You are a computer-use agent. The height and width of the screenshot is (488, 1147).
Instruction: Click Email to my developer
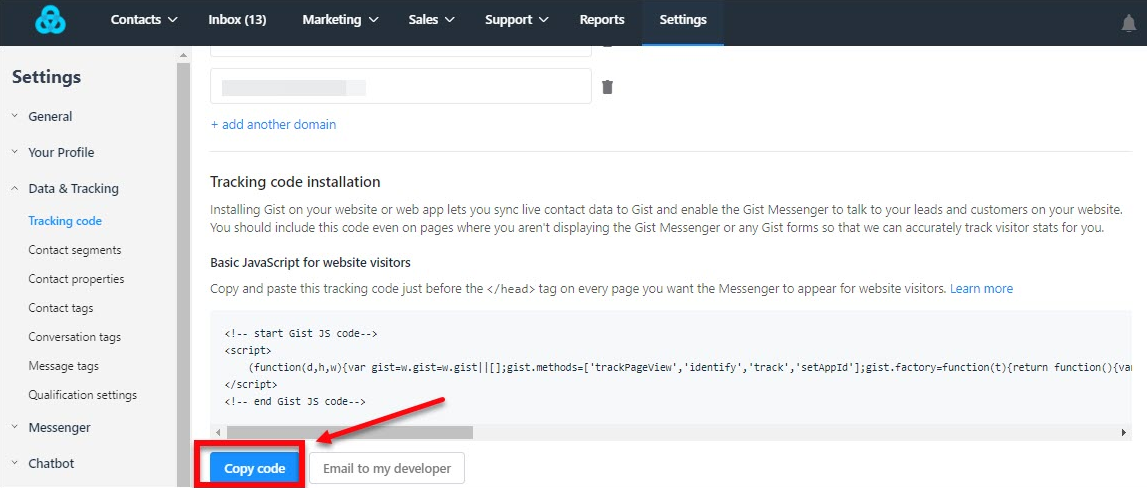pyautogui.click(x=386, y=468)
